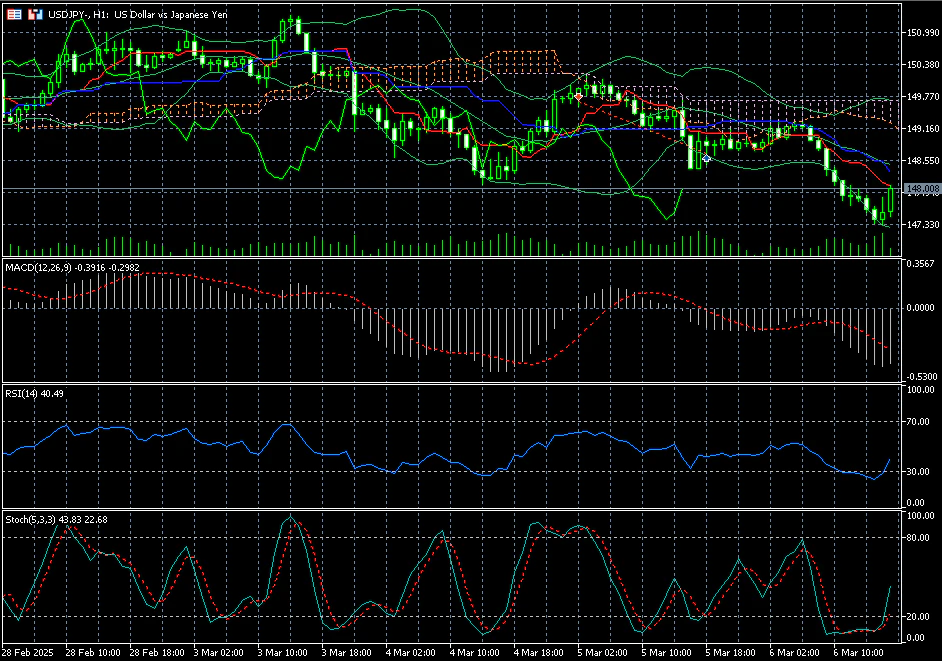Screen dimensions: 942x661
Task: Click the MACD scale value -0.5300
Action: click(921, 377)
